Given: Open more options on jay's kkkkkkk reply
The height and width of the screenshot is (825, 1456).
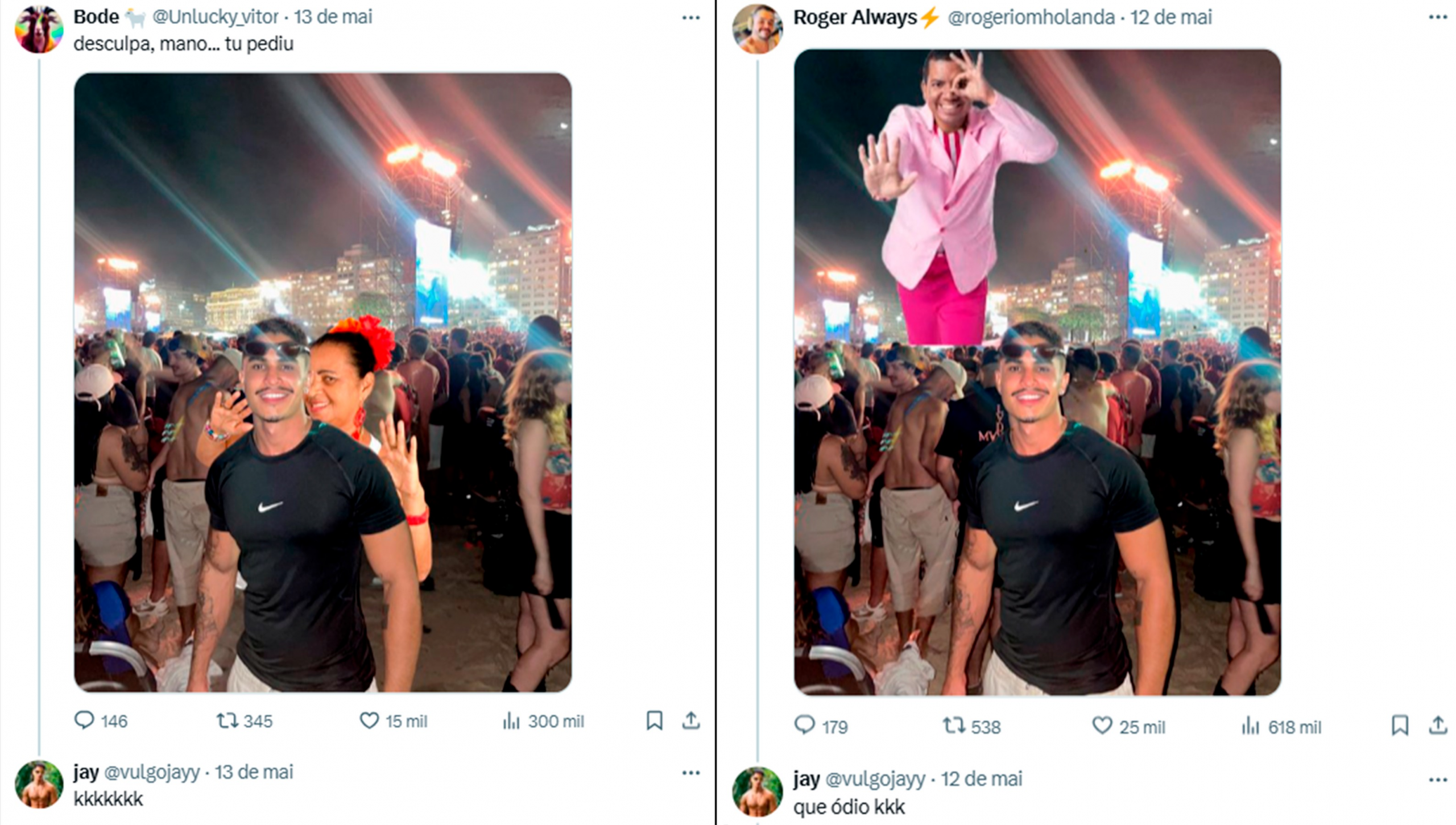Looking at the screenshot, I should pos(690,773).
